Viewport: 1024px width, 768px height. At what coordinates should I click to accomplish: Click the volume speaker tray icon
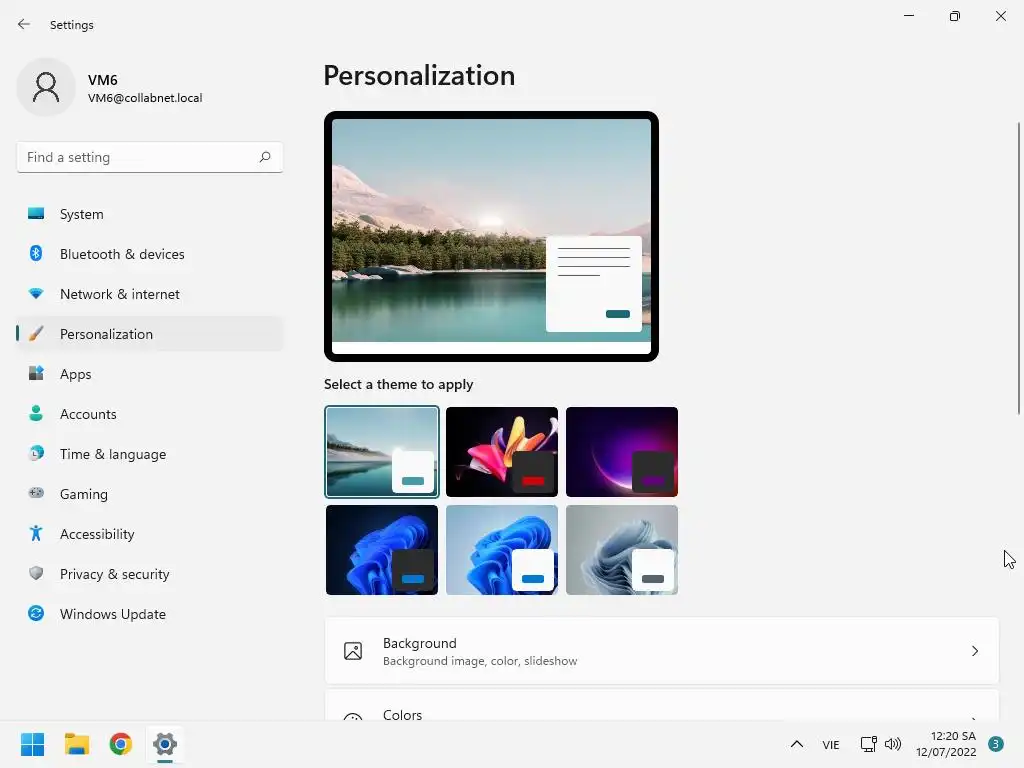click(893, 744)
